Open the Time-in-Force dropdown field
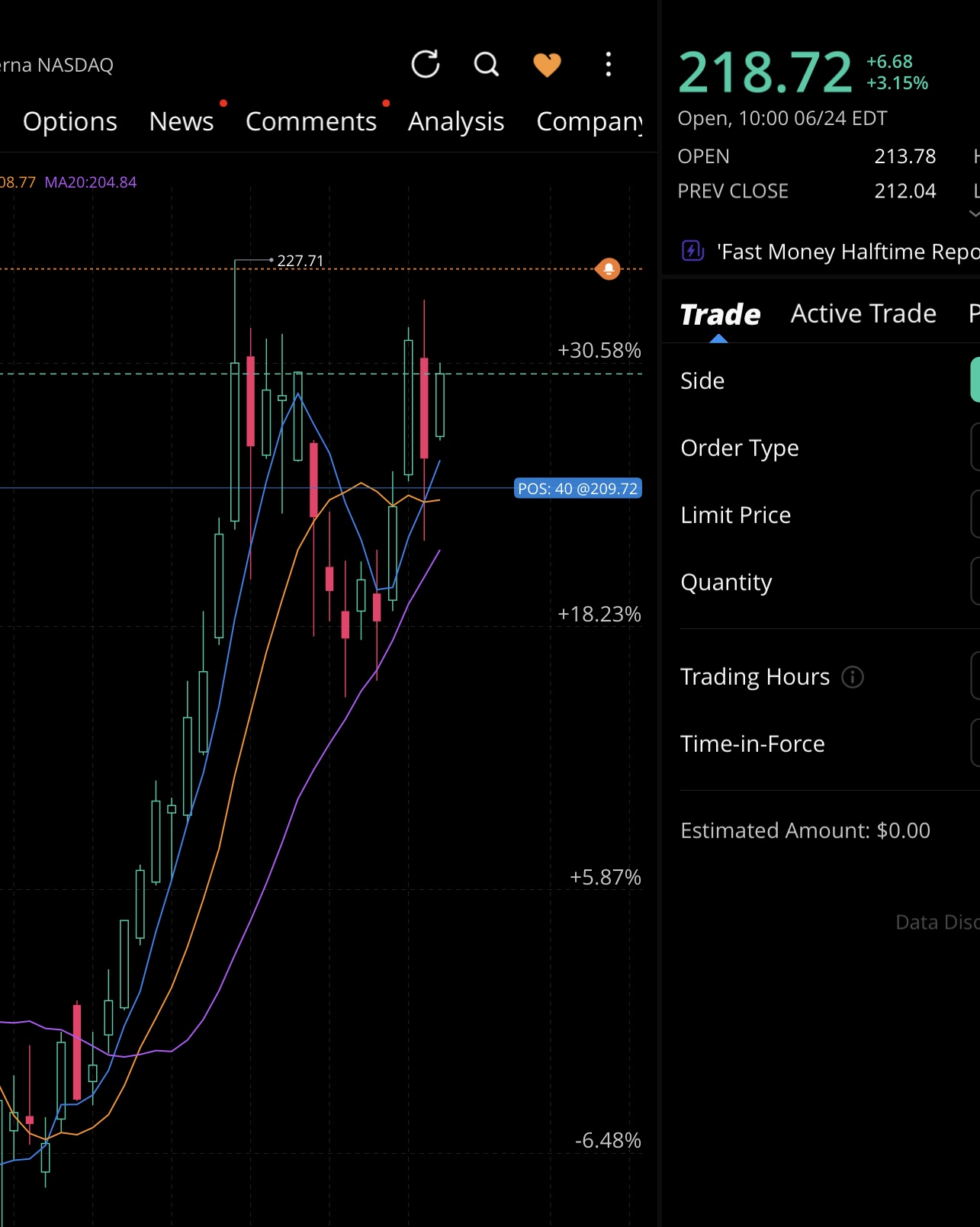Screen dimensions: 980x1227 point(975,743)
